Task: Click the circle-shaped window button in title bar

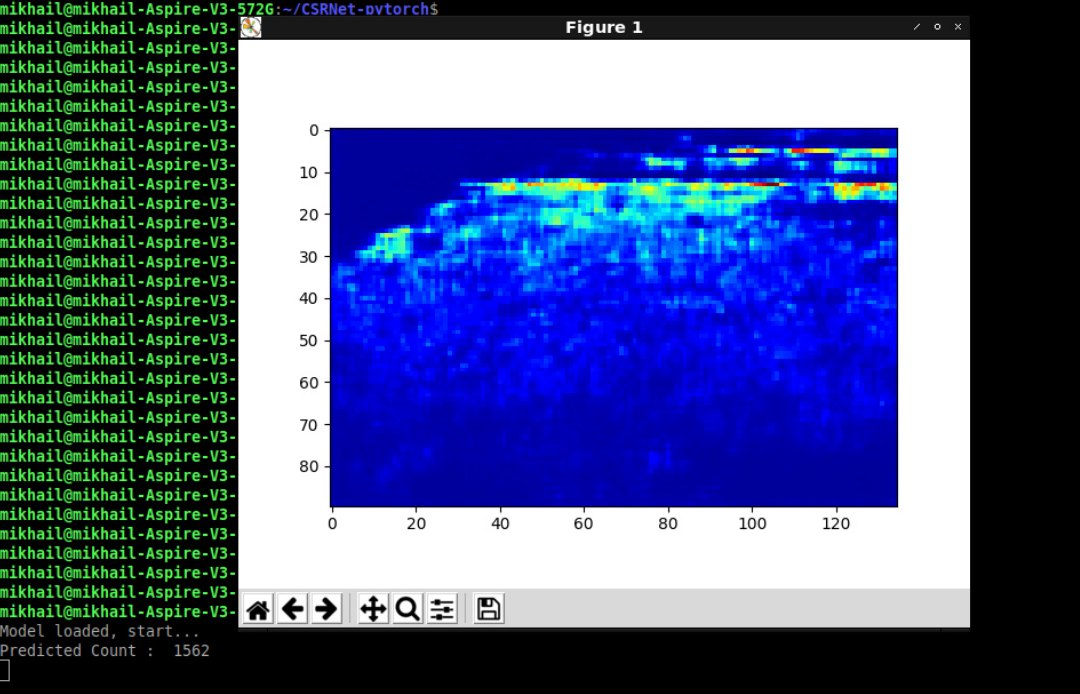Action: 937,27
